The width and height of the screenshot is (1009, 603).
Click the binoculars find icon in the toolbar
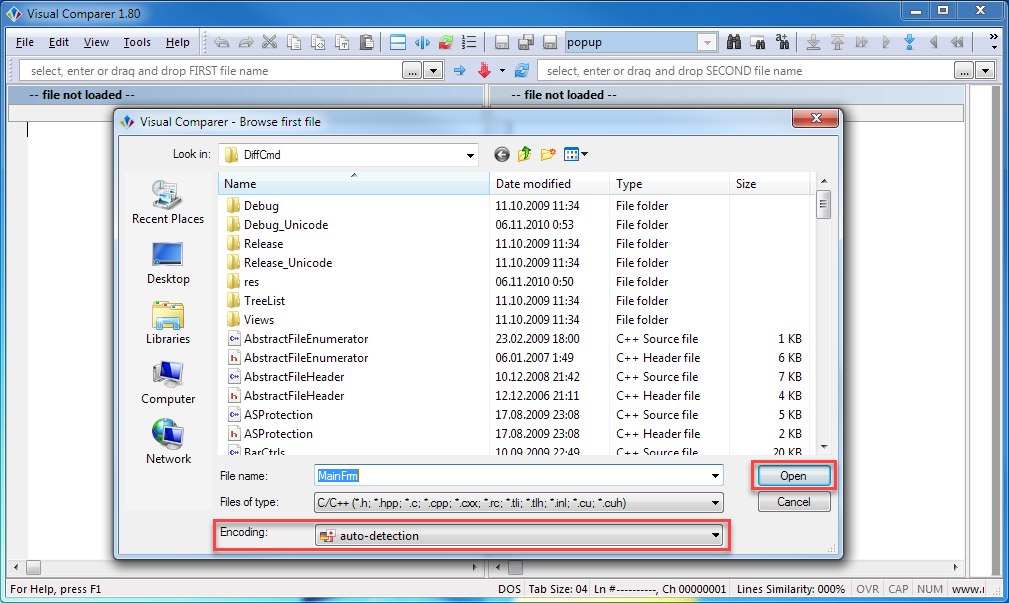pos(734,43)
